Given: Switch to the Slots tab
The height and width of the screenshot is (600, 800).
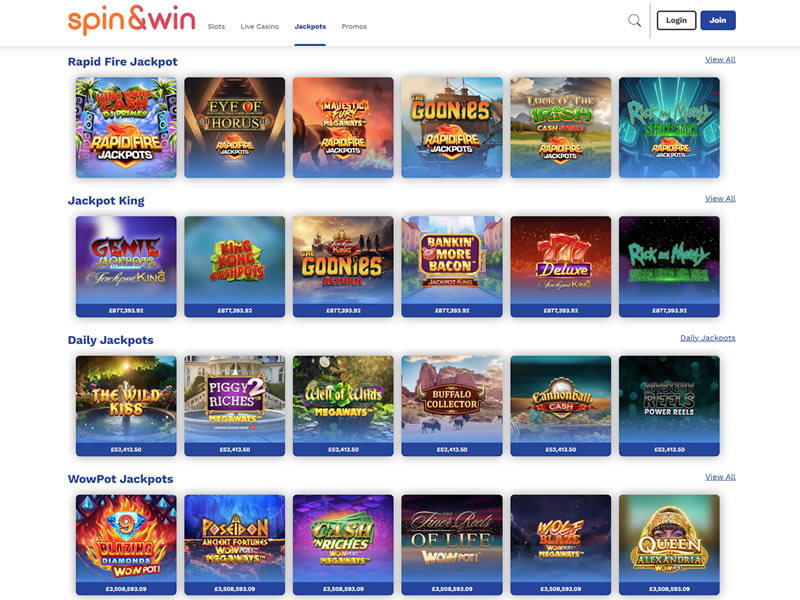Looking at the screenshot, I should tap(216, 27).
